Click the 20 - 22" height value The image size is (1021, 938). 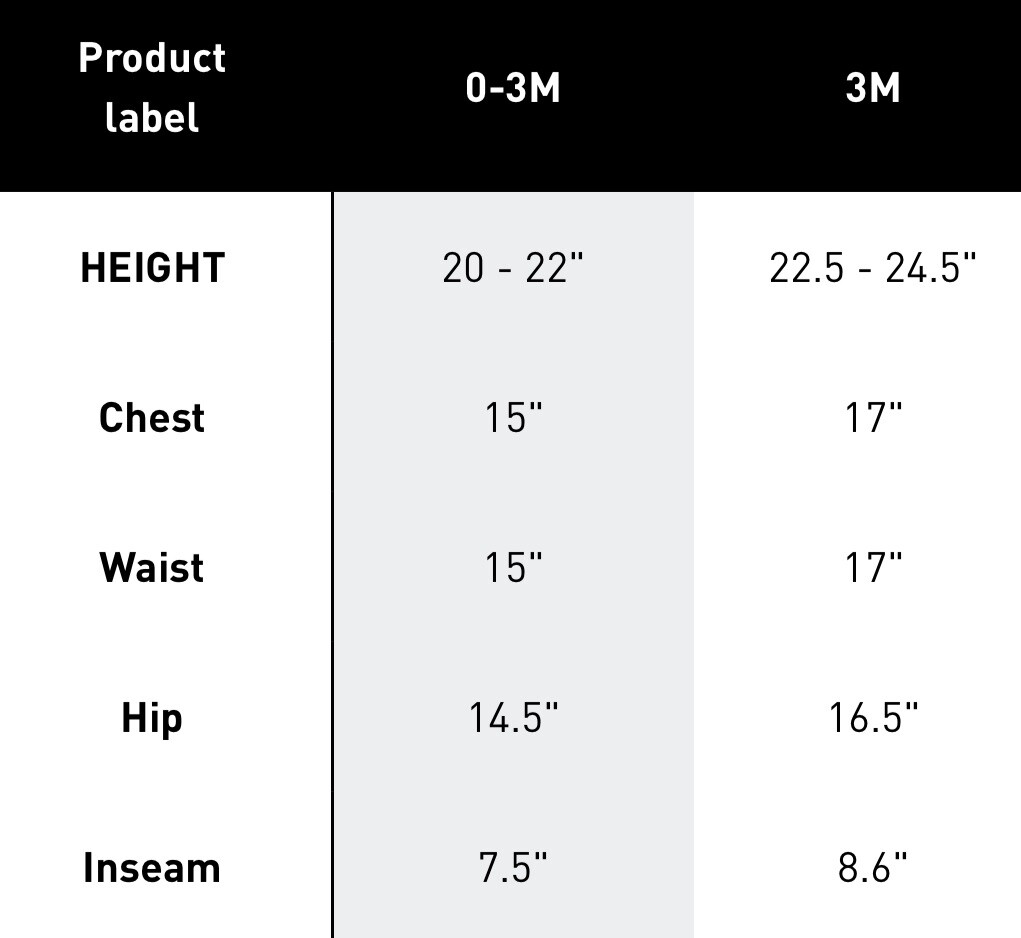pos(513,268)
